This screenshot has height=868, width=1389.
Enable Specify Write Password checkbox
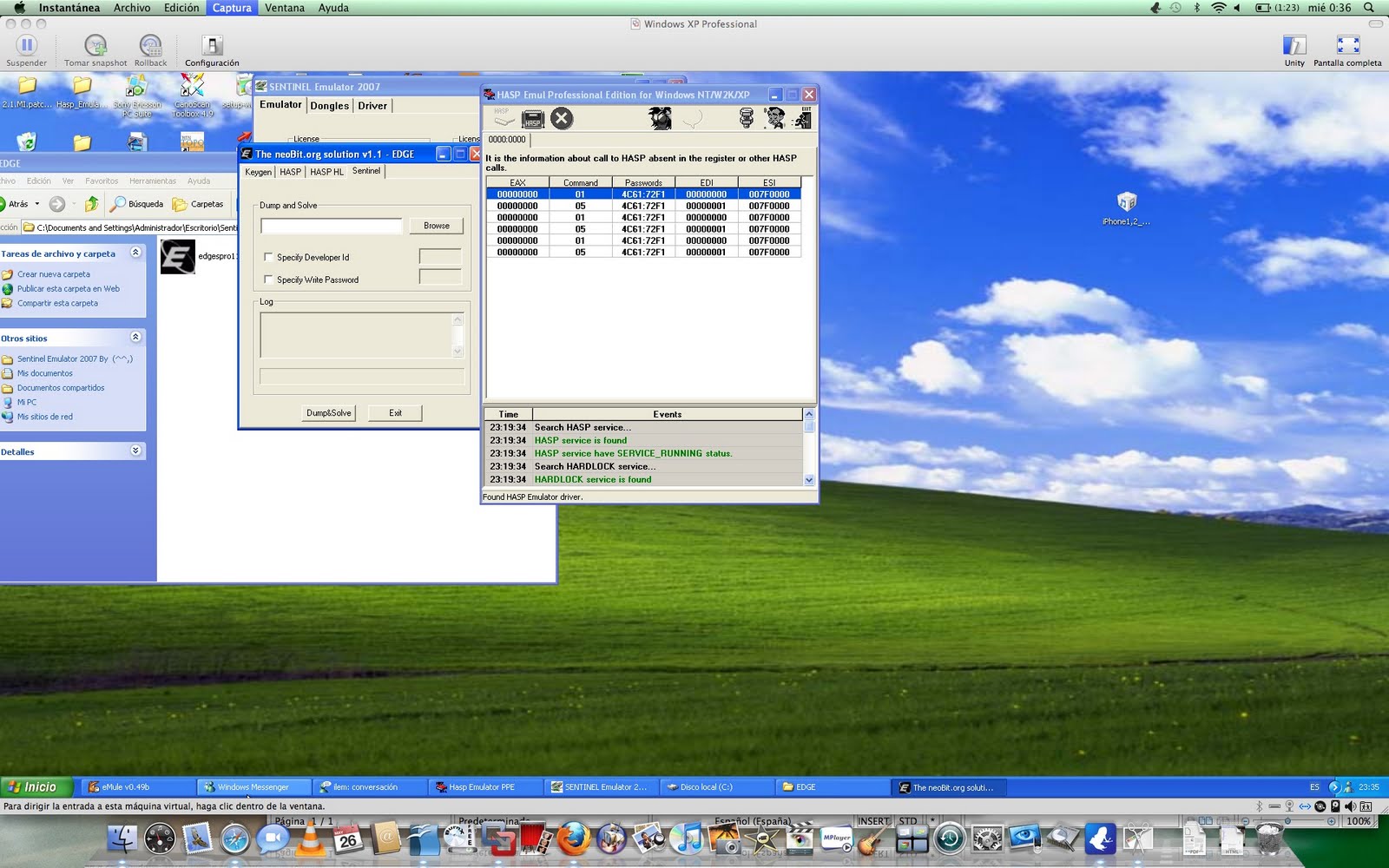268,279
